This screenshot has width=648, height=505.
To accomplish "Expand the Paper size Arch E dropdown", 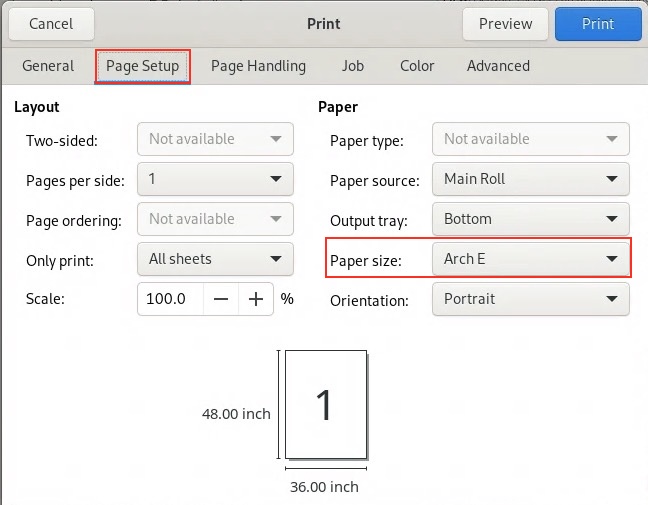I will pyautogui.click(x=530, y=259).
